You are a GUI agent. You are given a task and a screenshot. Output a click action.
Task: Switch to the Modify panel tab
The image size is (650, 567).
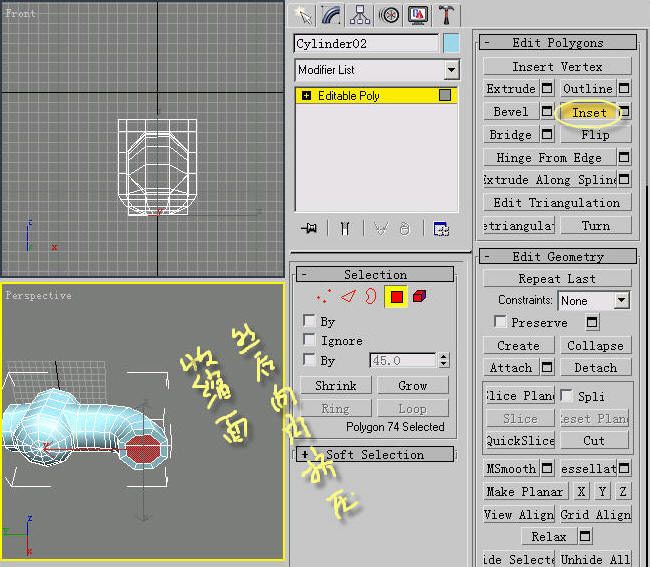(x=332, y=15)
